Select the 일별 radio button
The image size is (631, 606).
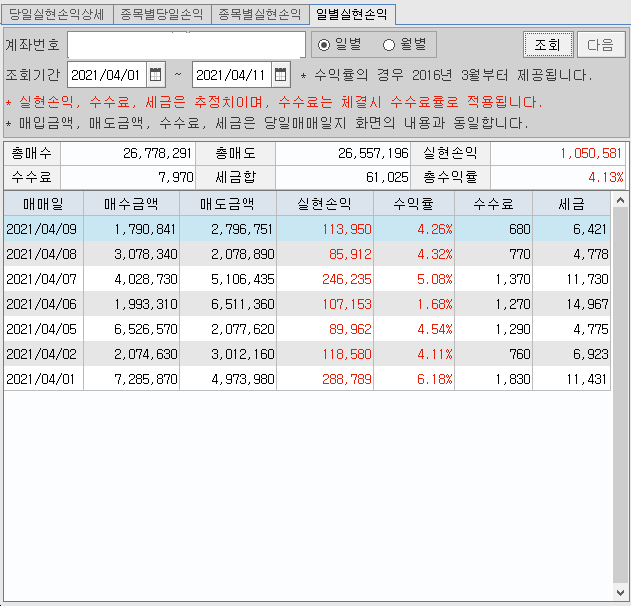click(323, 45)
